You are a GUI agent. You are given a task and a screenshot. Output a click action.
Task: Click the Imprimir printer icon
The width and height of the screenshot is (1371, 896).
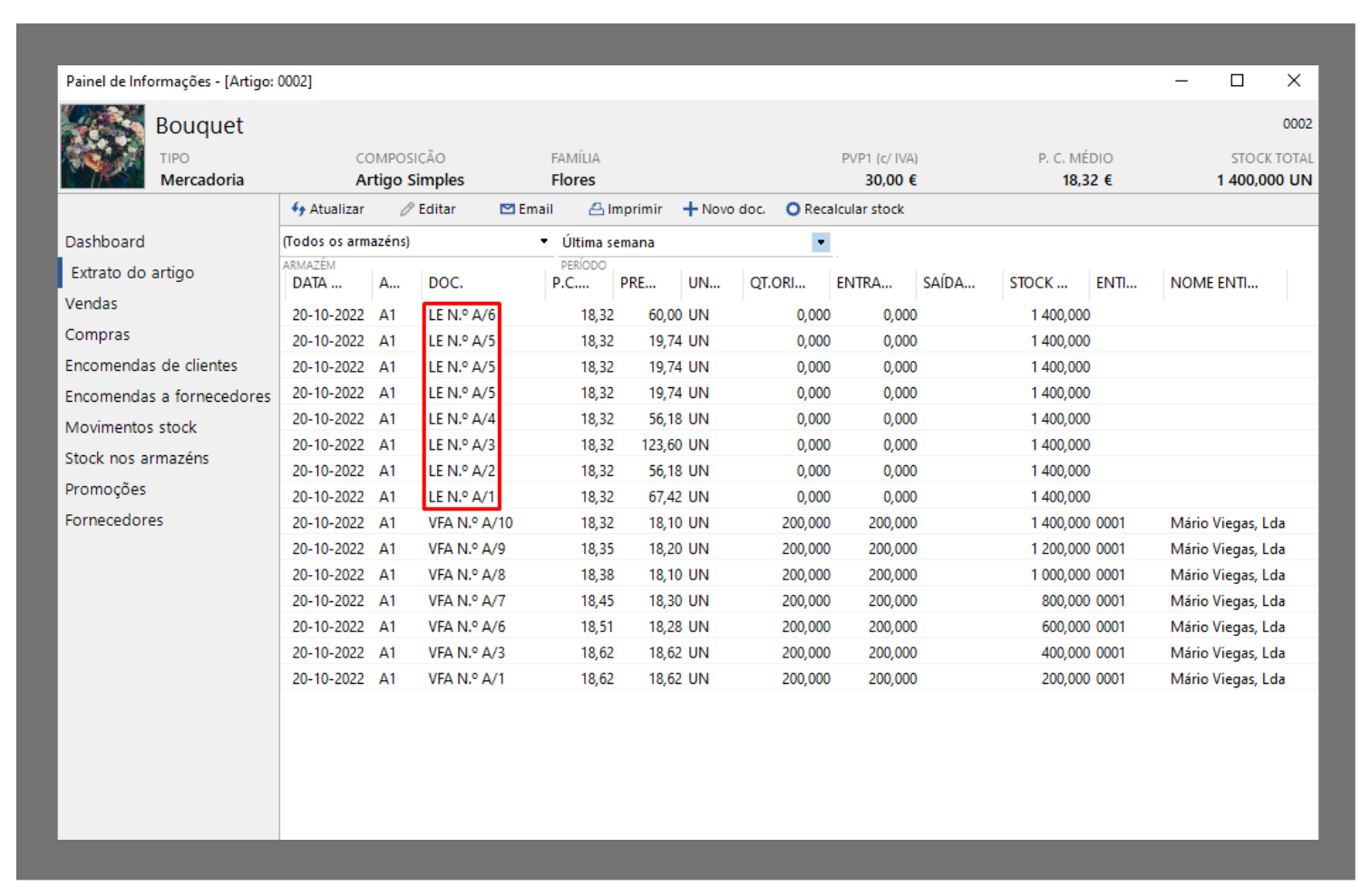tap(596, 209)
